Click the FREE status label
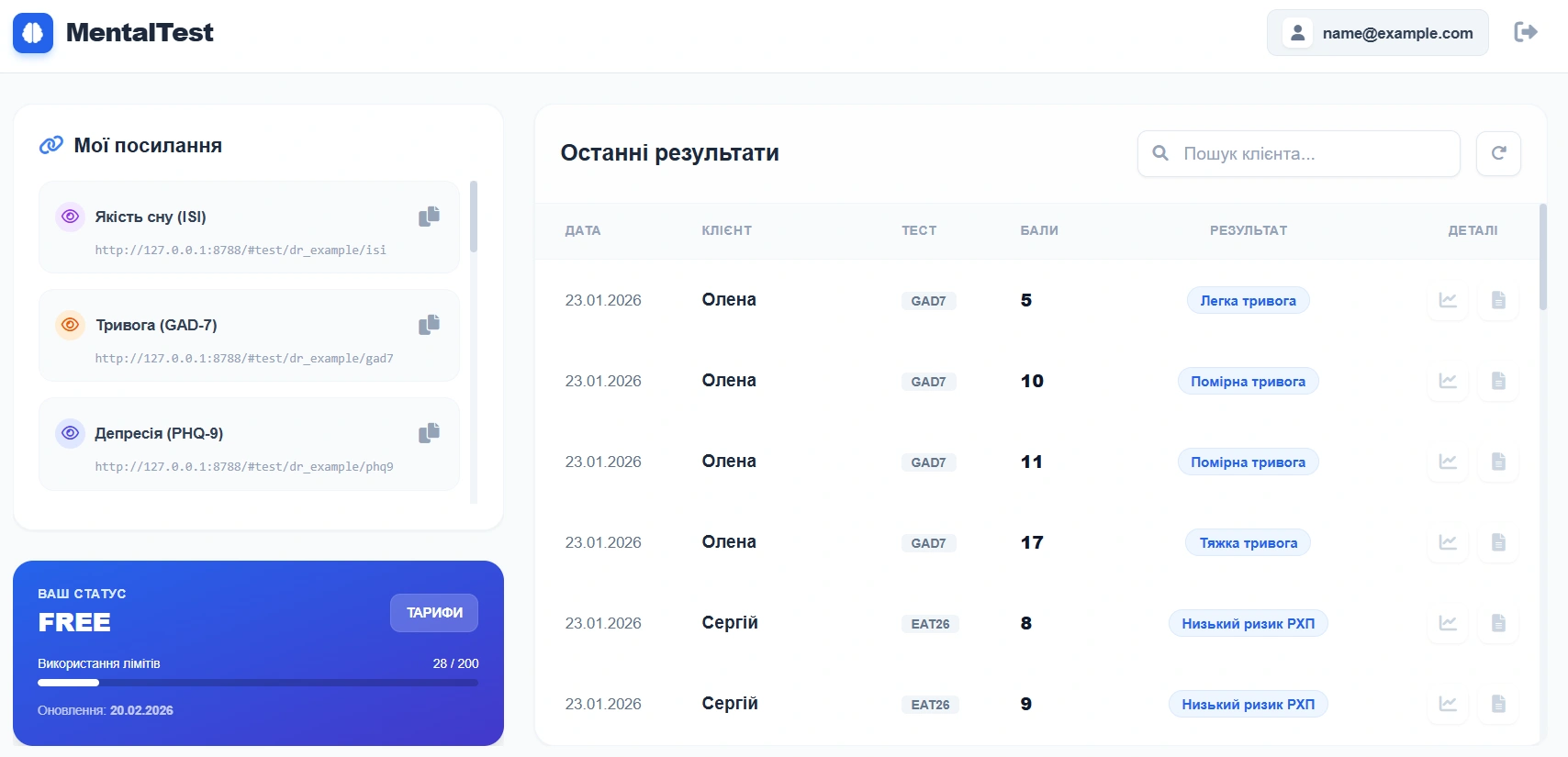The image size is (1568, 757). pos(74,622)
